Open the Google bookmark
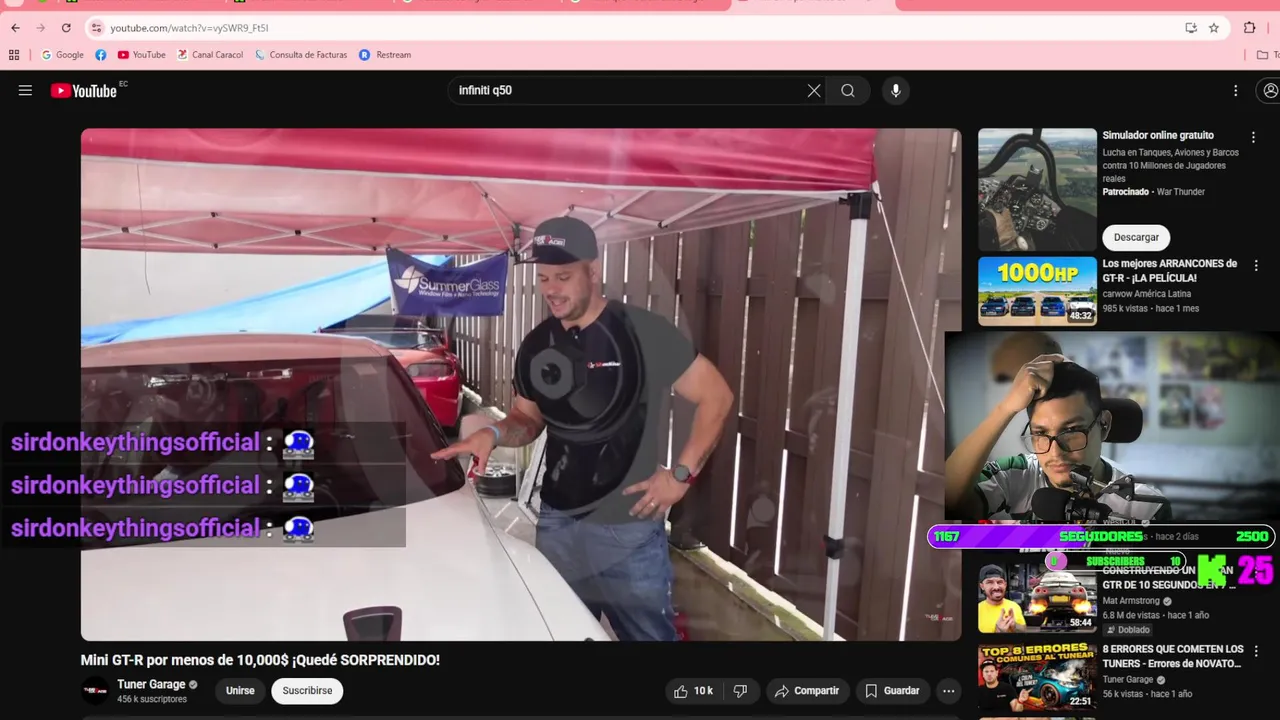The image size is (1280, 720). (x=63, y=55)
